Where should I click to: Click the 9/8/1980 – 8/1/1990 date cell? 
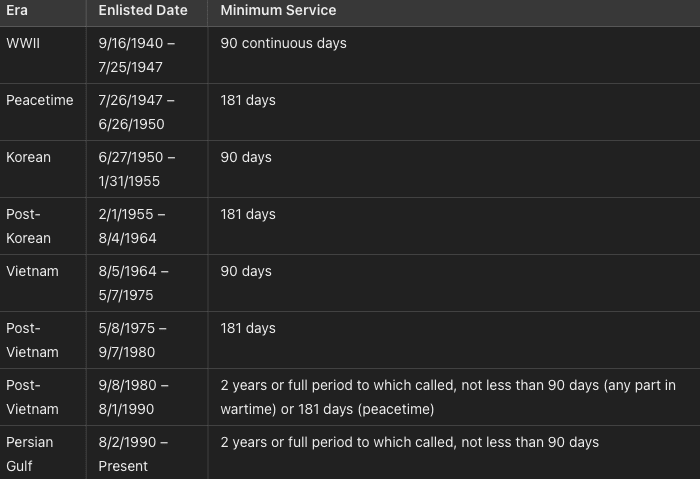[133, 397]
